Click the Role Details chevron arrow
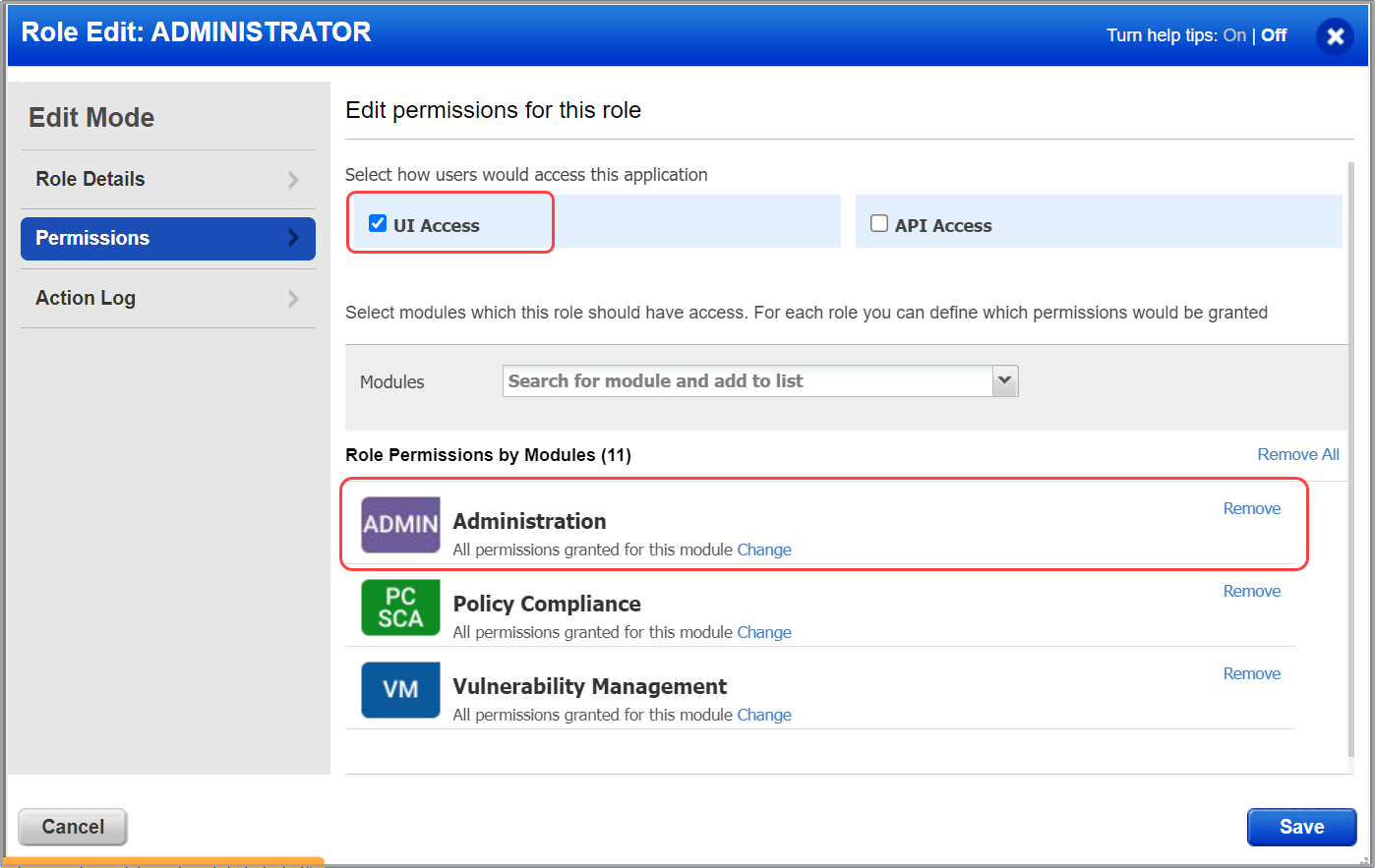Image resolution: width=1375 pixels, height=868 pixels. tap(293, 180)
